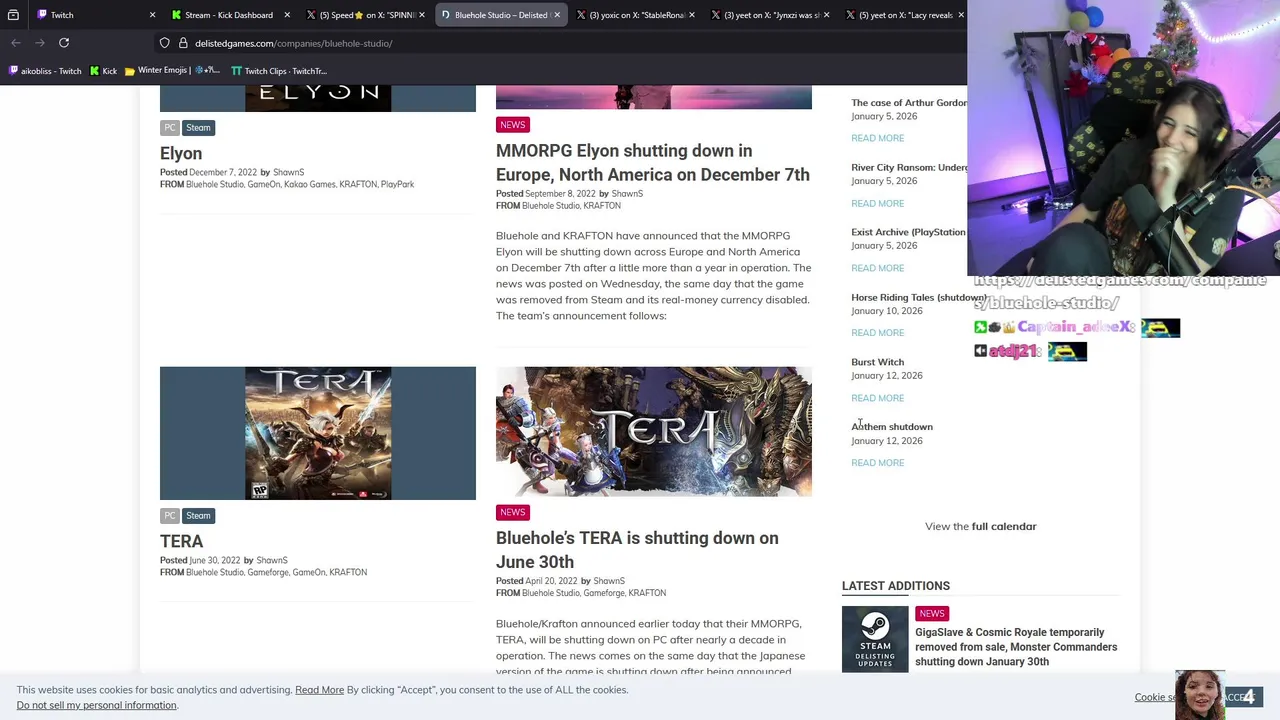Click READ MORE under Exist Archive
This screenshot has width=1280, height=720.
(877, 268)
